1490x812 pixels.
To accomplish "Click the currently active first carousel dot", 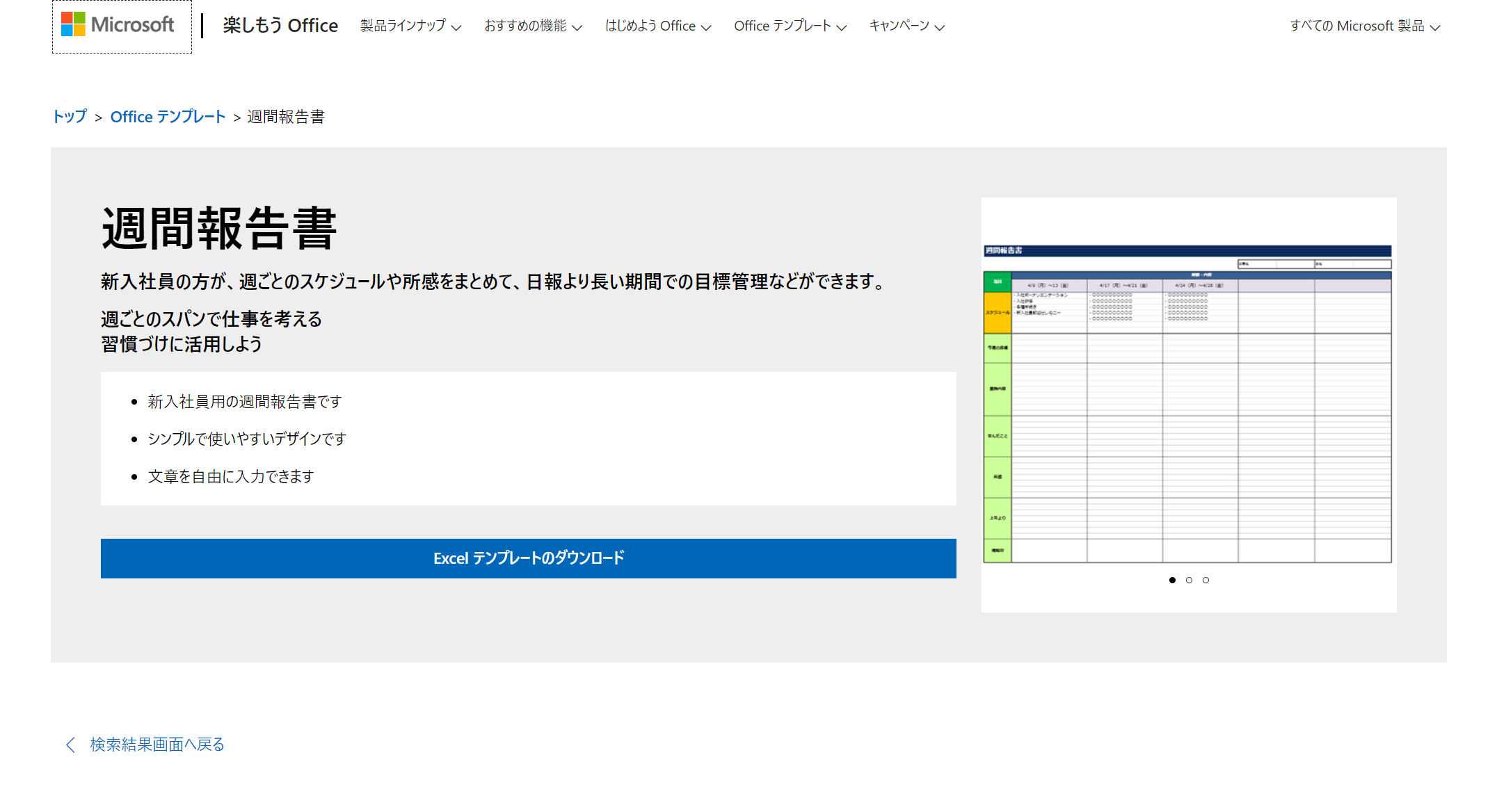I will 1173,580.
